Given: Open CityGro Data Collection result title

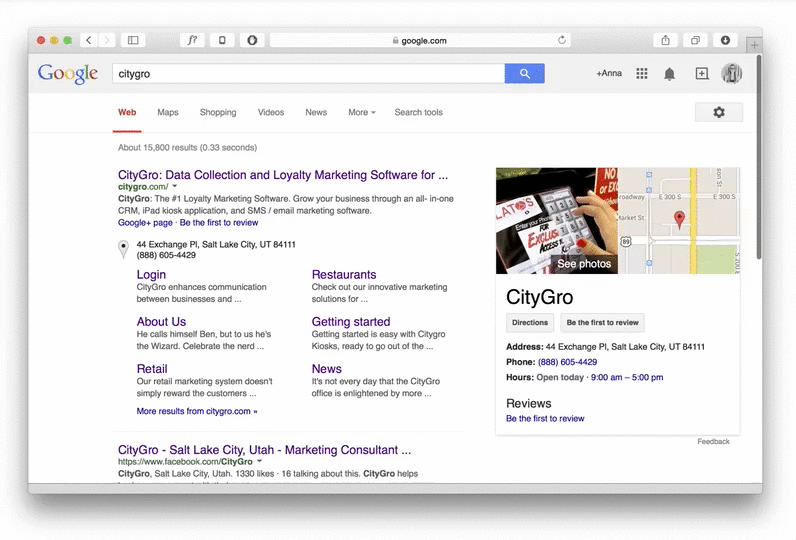Looking at the screenshot, I should point(283,175).
